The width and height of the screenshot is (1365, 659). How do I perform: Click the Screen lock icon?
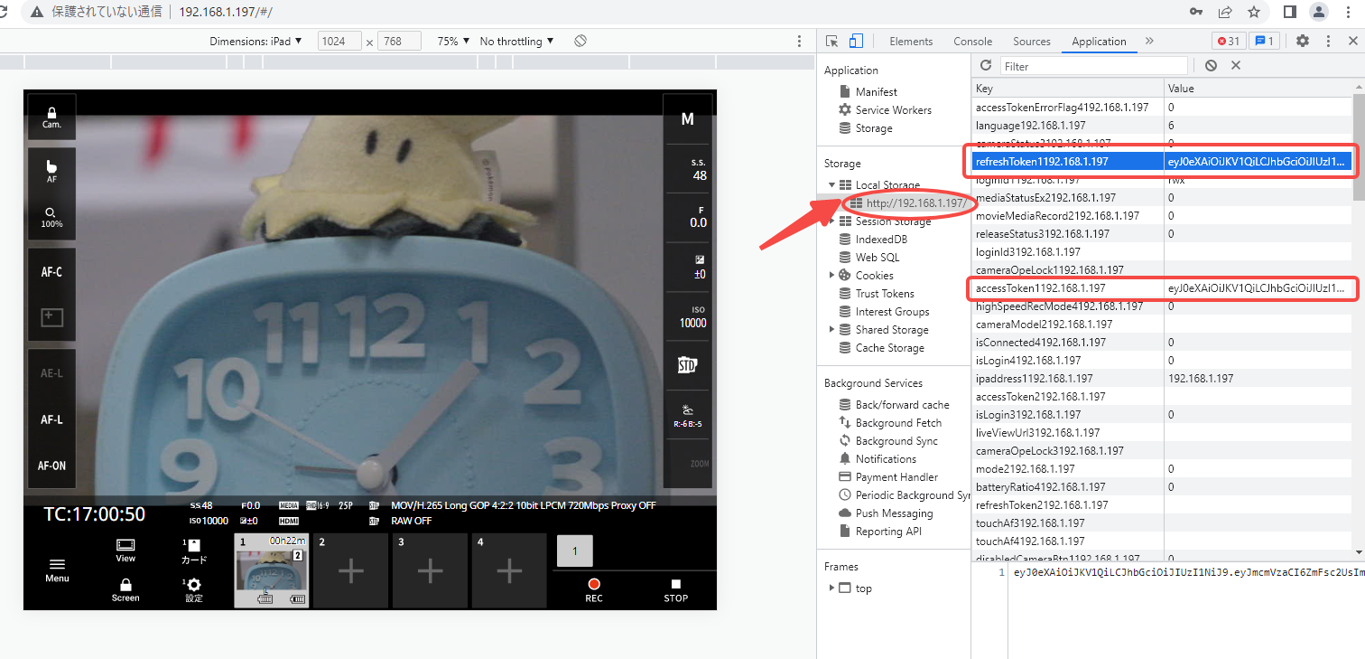pos(125,590)
